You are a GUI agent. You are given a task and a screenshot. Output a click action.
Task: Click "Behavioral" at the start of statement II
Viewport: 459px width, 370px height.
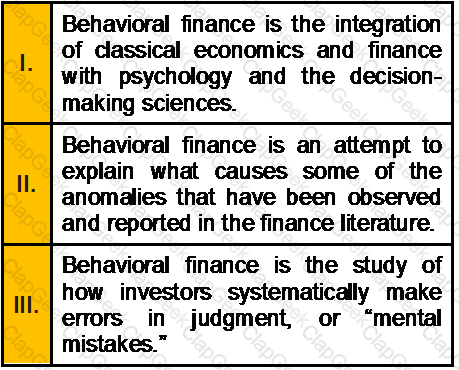click(115, 145)
